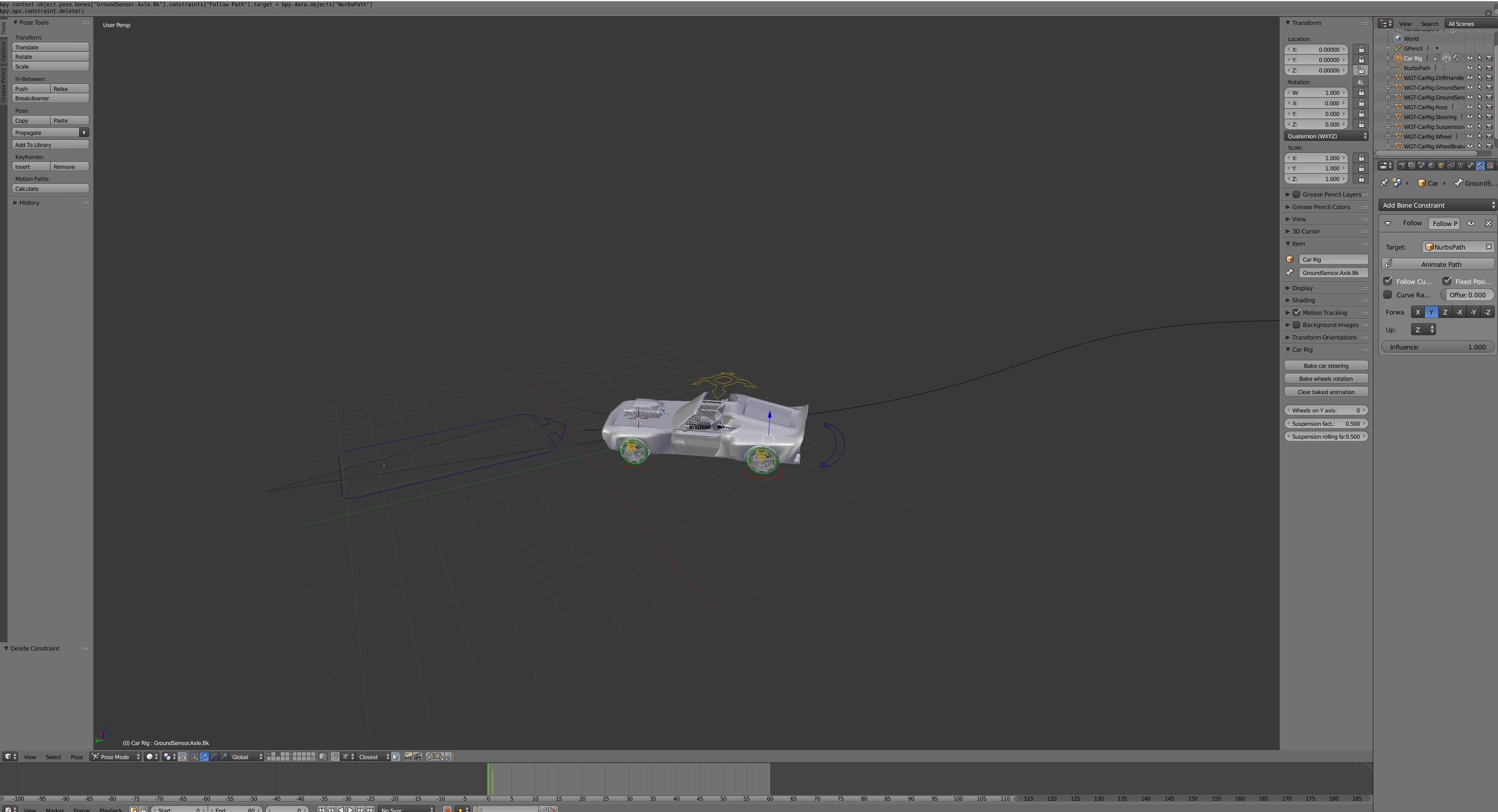
Task: Open the timeline Marker menu
Action: 55,809
